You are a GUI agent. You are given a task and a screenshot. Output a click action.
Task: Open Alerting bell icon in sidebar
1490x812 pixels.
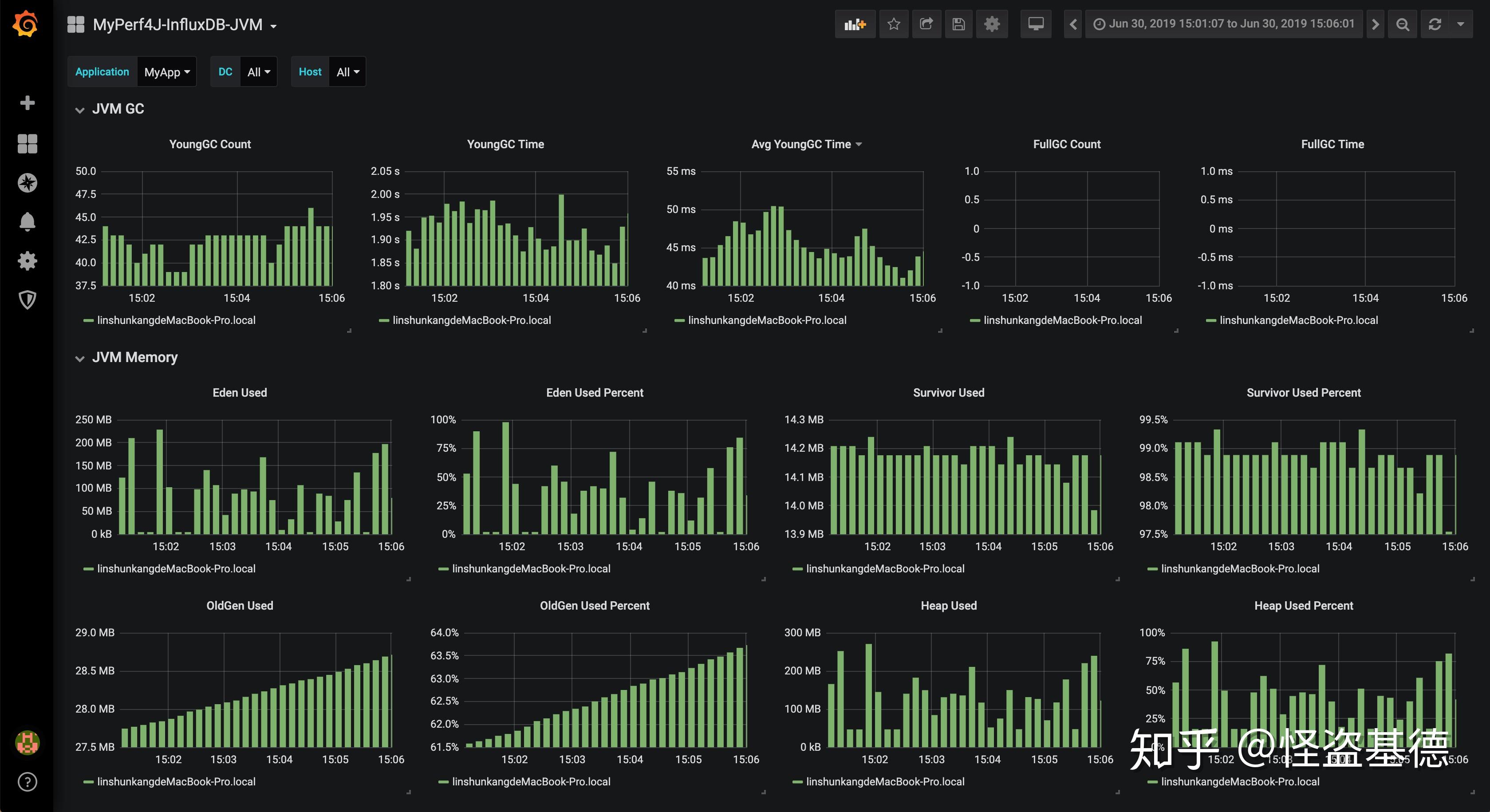[27, 221]
